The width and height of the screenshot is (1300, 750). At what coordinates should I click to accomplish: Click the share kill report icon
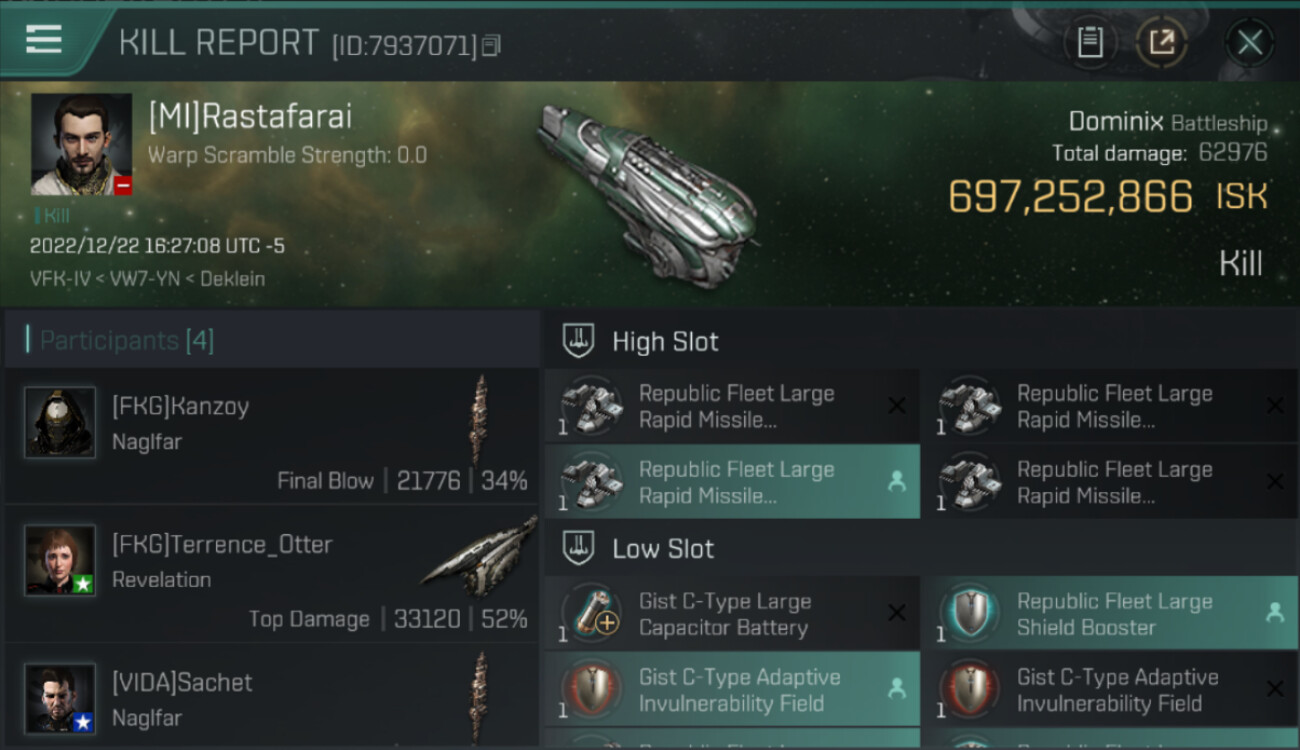tap(1161, 42)
